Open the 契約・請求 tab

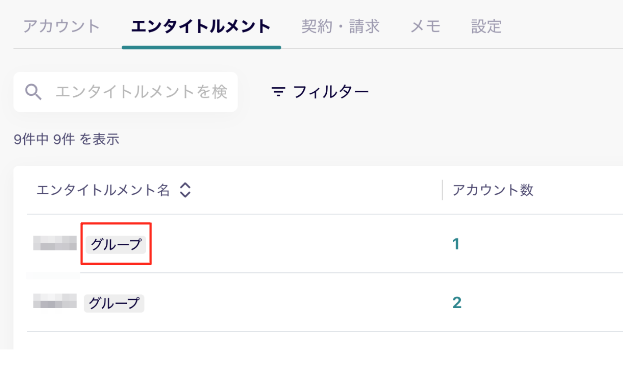341,26
